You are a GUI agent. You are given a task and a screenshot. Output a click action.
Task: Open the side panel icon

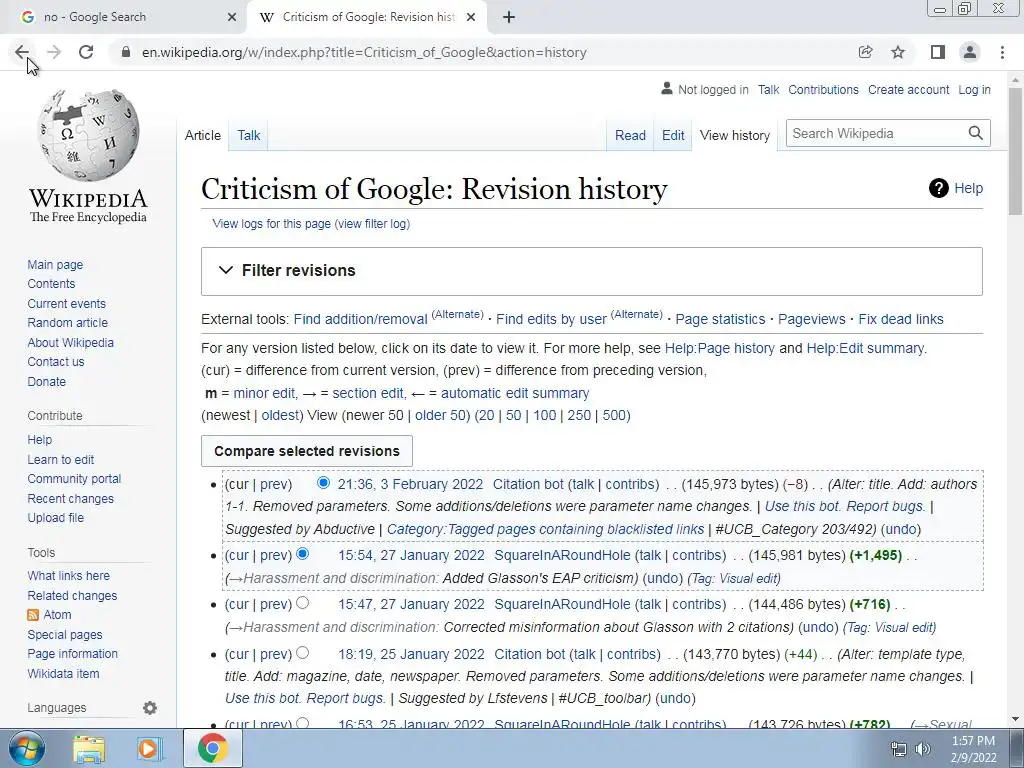(x=938, y=52)
